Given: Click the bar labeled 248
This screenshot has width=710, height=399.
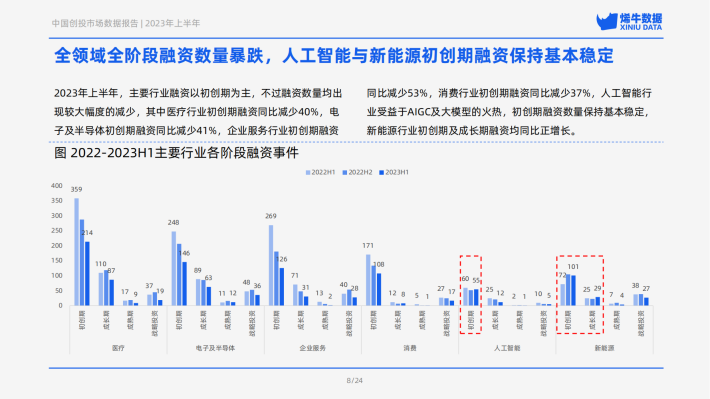Looking at the screenshot, I should (174, 269).
